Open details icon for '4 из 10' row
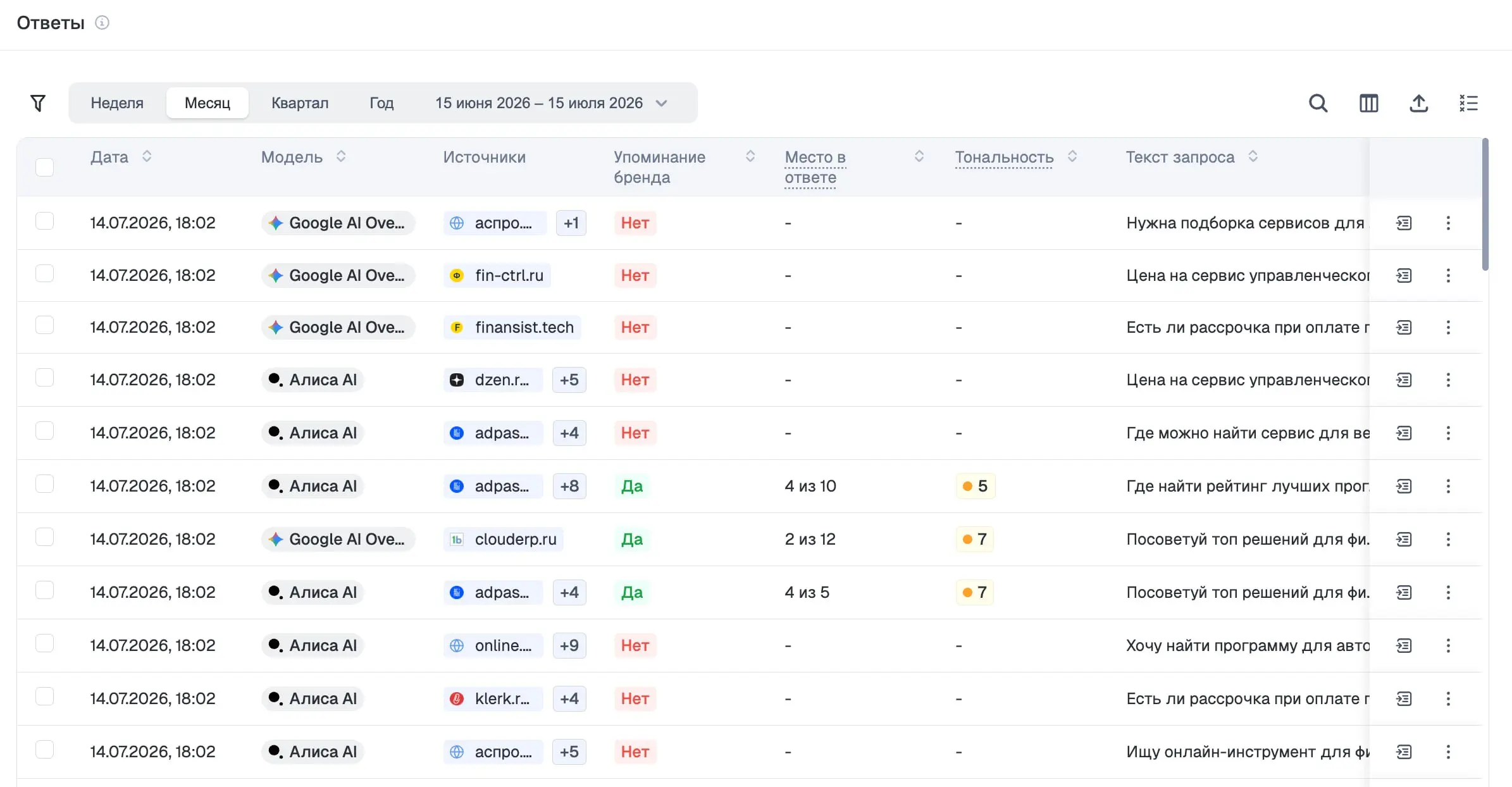 1404,486
